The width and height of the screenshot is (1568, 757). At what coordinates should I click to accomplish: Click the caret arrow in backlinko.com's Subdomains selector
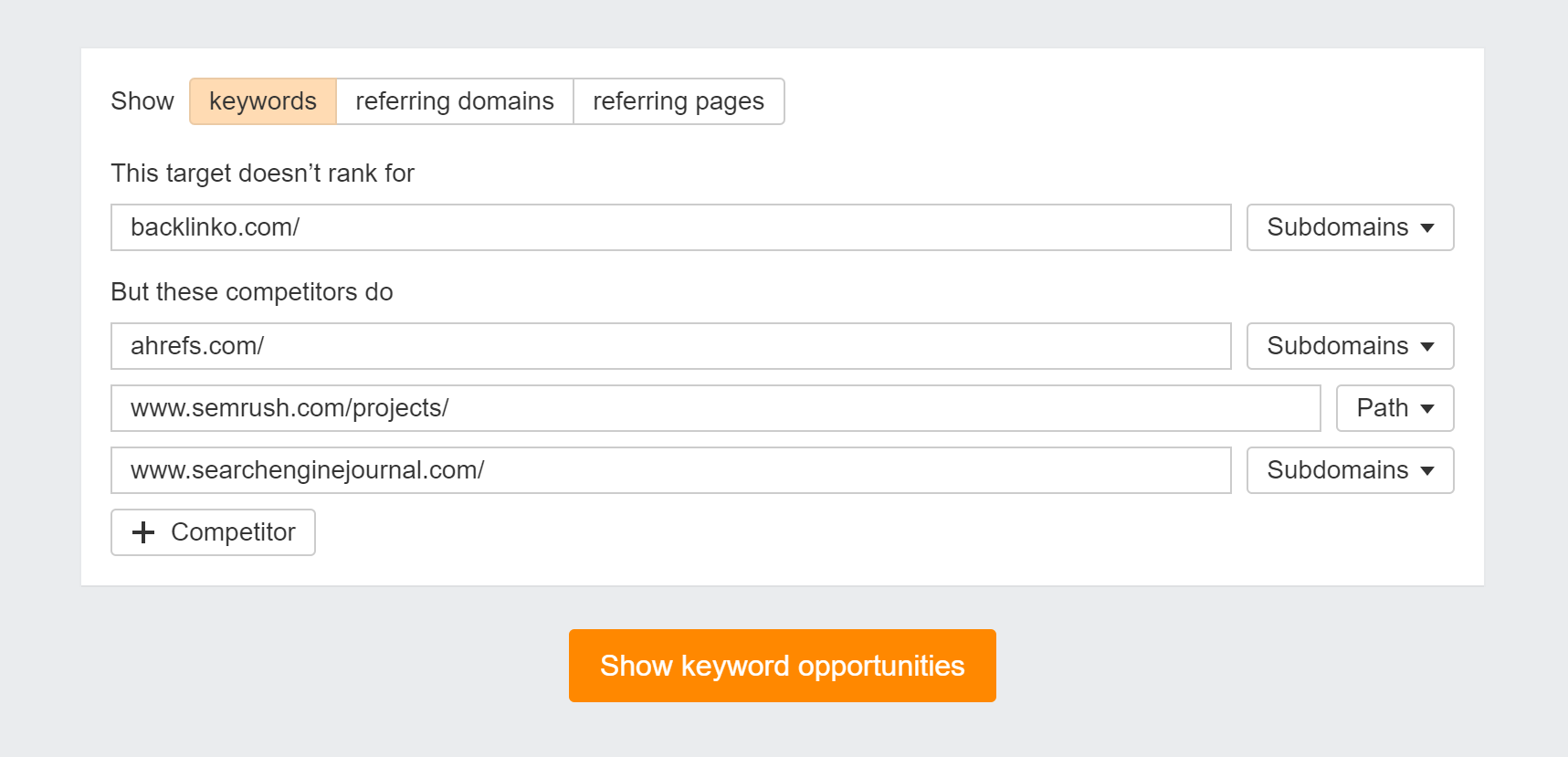(1427, 228)
